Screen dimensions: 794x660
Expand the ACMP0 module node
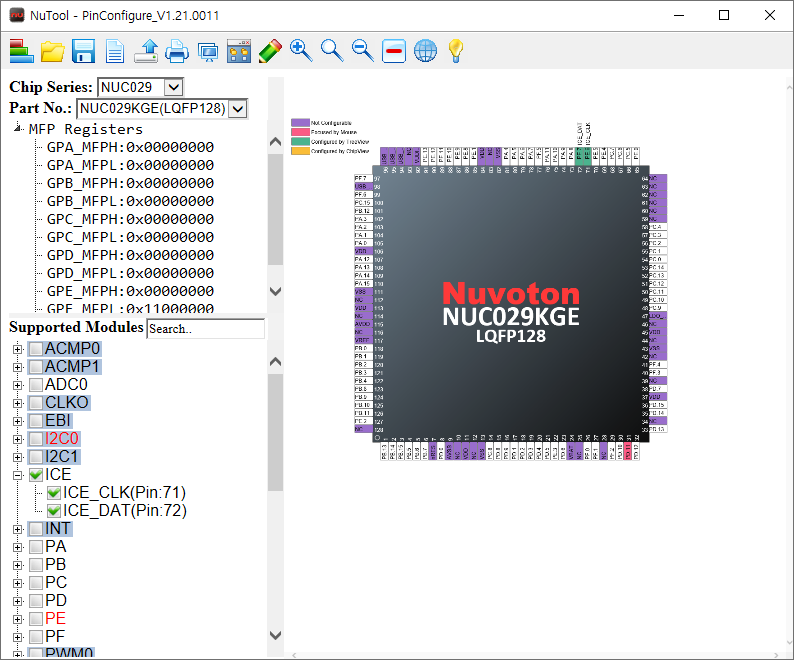[18, 349]
